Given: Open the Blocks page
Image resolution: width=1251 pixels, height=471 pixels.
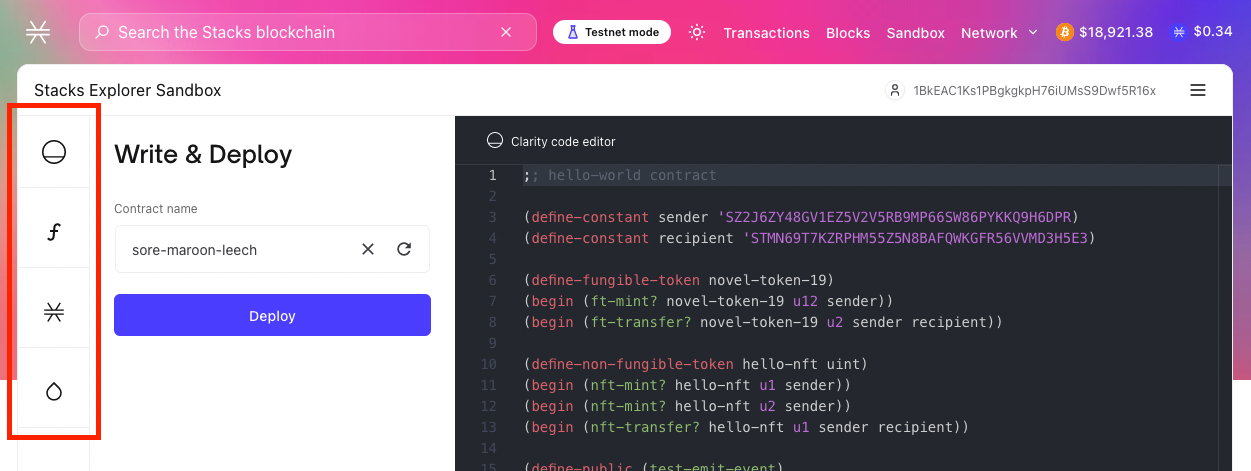Looking at the screenshot, I should pos(848,32).
